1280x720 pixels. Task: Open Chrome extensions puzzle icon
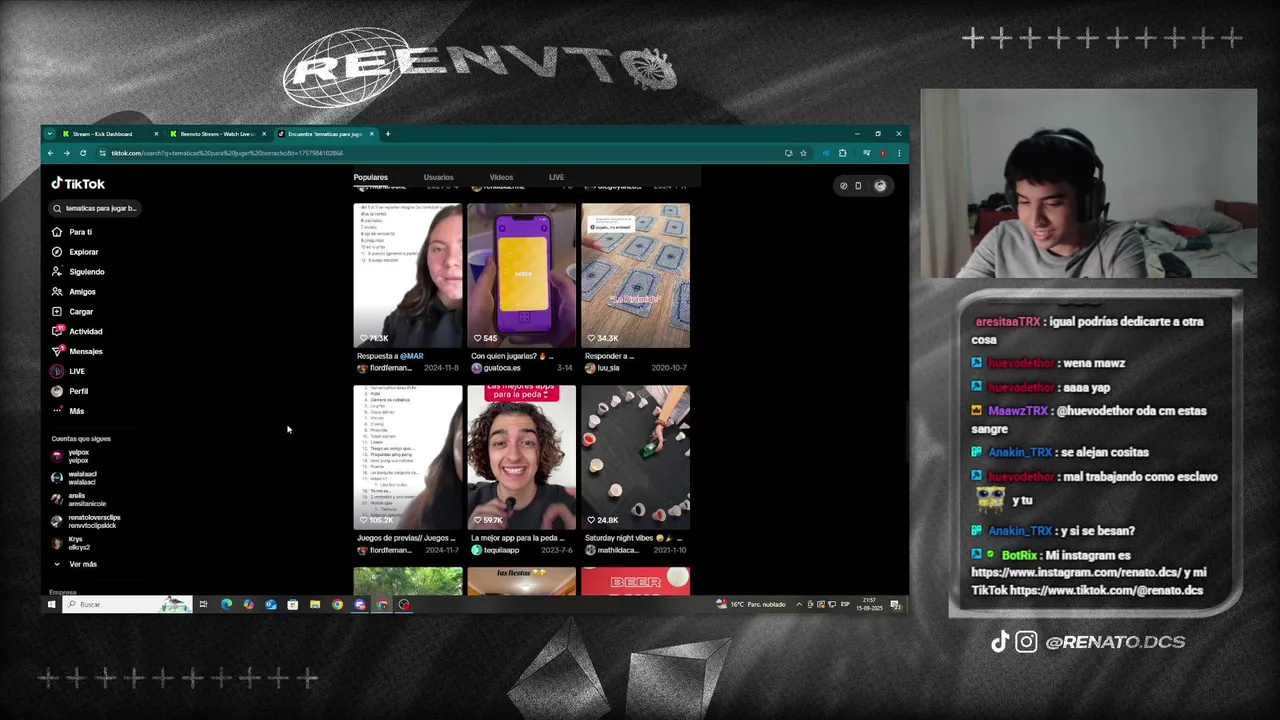coord(842,153)
